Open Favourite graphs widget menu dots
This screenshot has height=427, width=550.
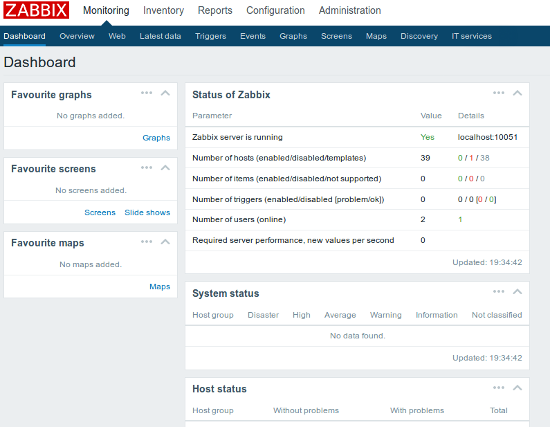[147, 93]
